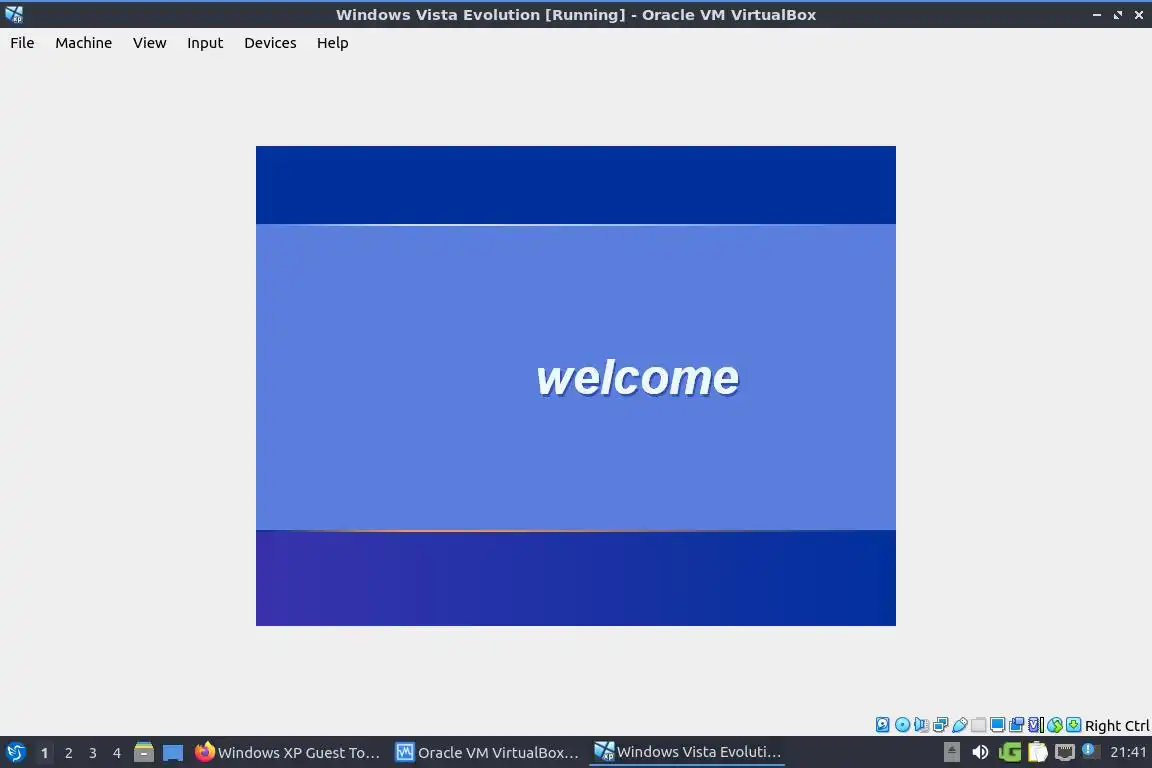This screenshot has width=1152, height=768.
Task: Click the mouse integration status icon
Action: click(x=1055, y=725)
